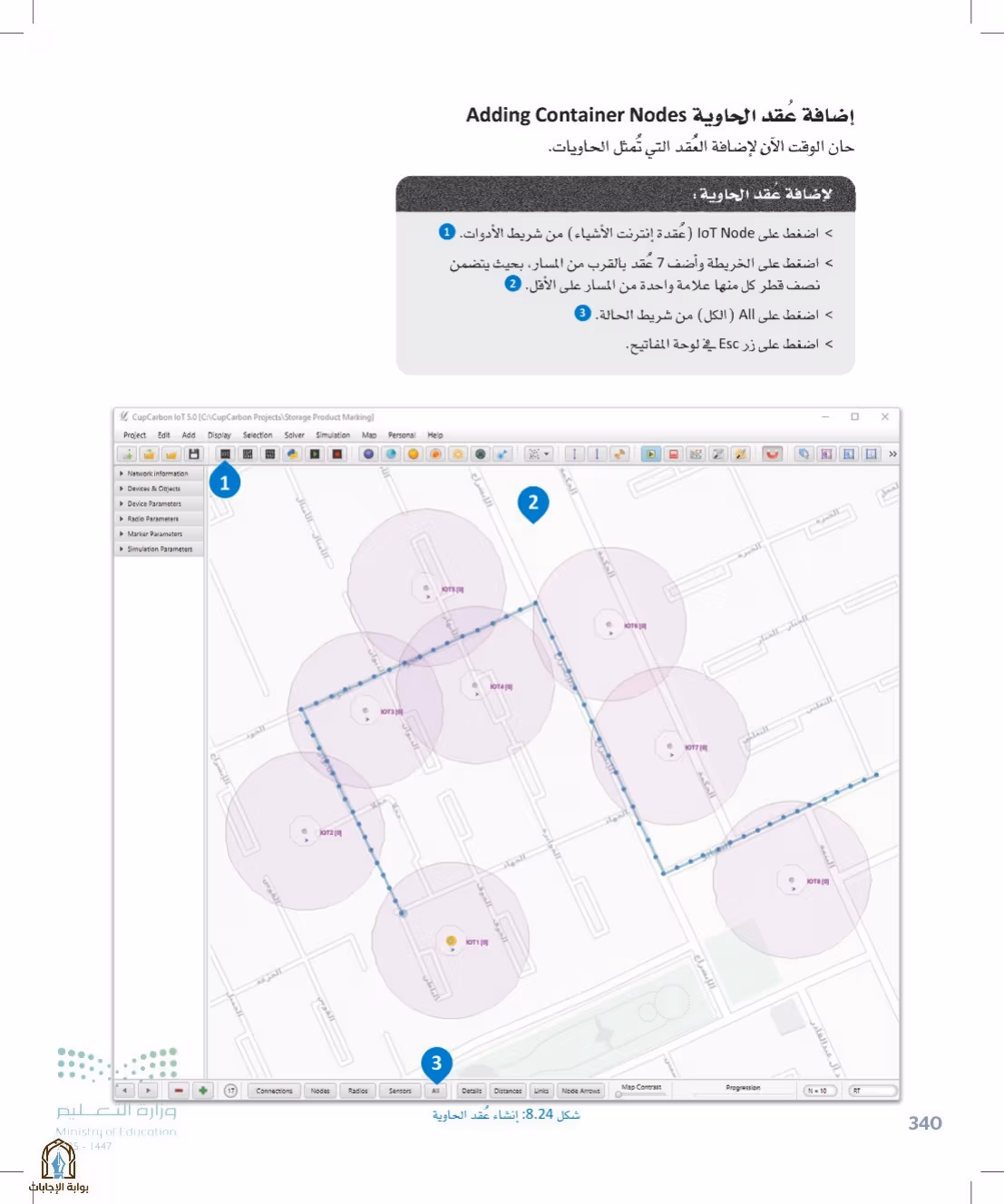Viewport: 1004px width, 1204px height.
Task: Toggle the All button in status bar
Action: 435,1091
